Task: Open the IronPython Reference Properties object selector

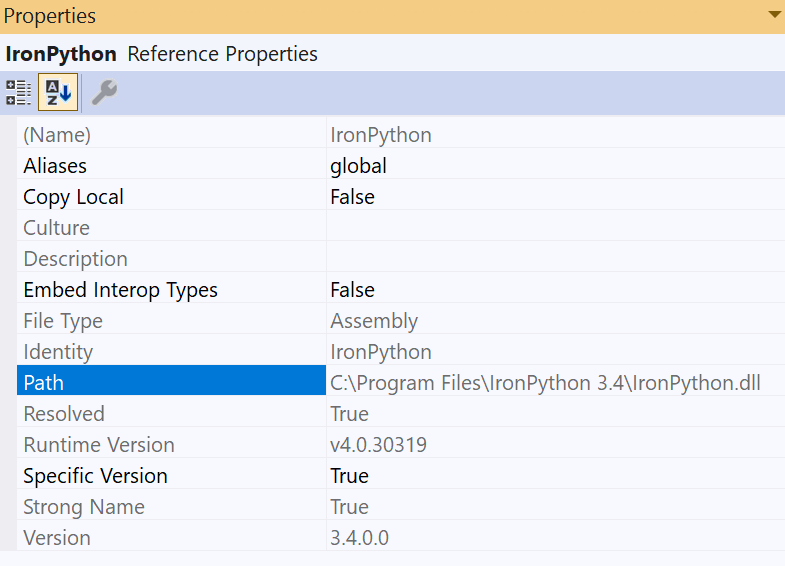Action: (x=392, y=54)
